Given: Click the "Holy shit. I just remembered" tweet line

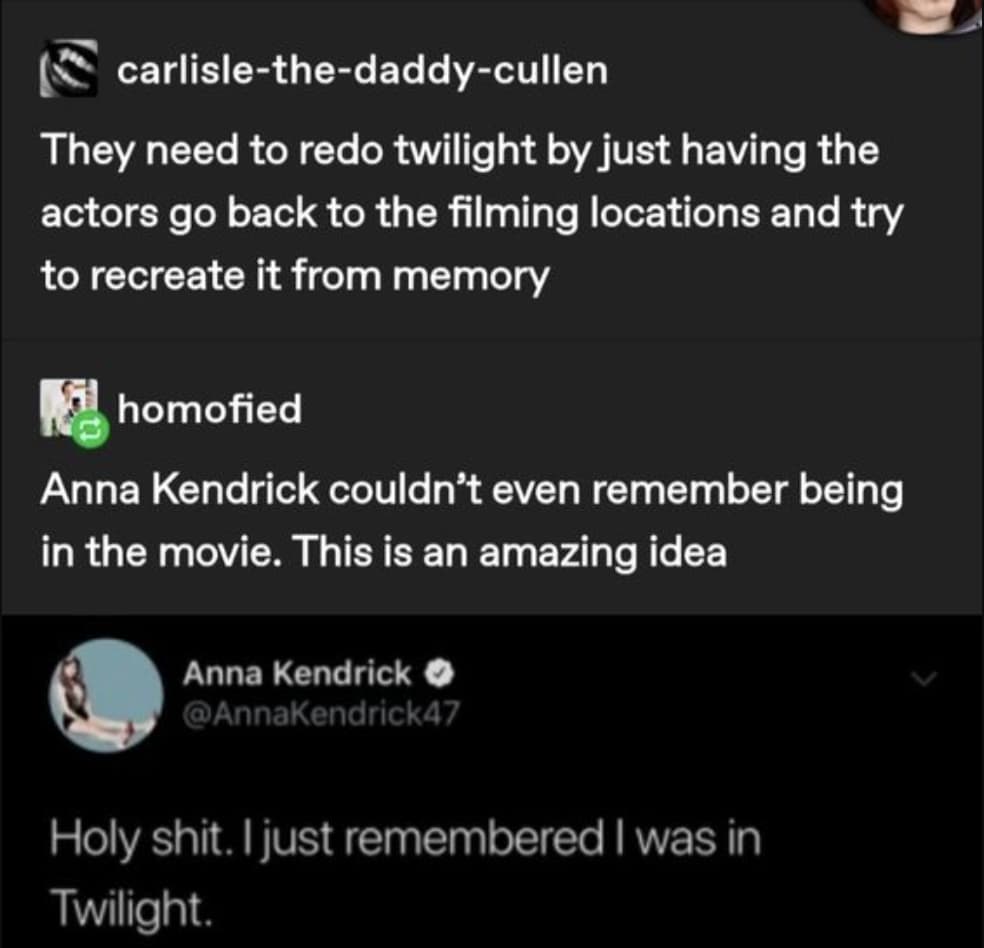Looking at the screenshot, I should (x=406, y=840).
